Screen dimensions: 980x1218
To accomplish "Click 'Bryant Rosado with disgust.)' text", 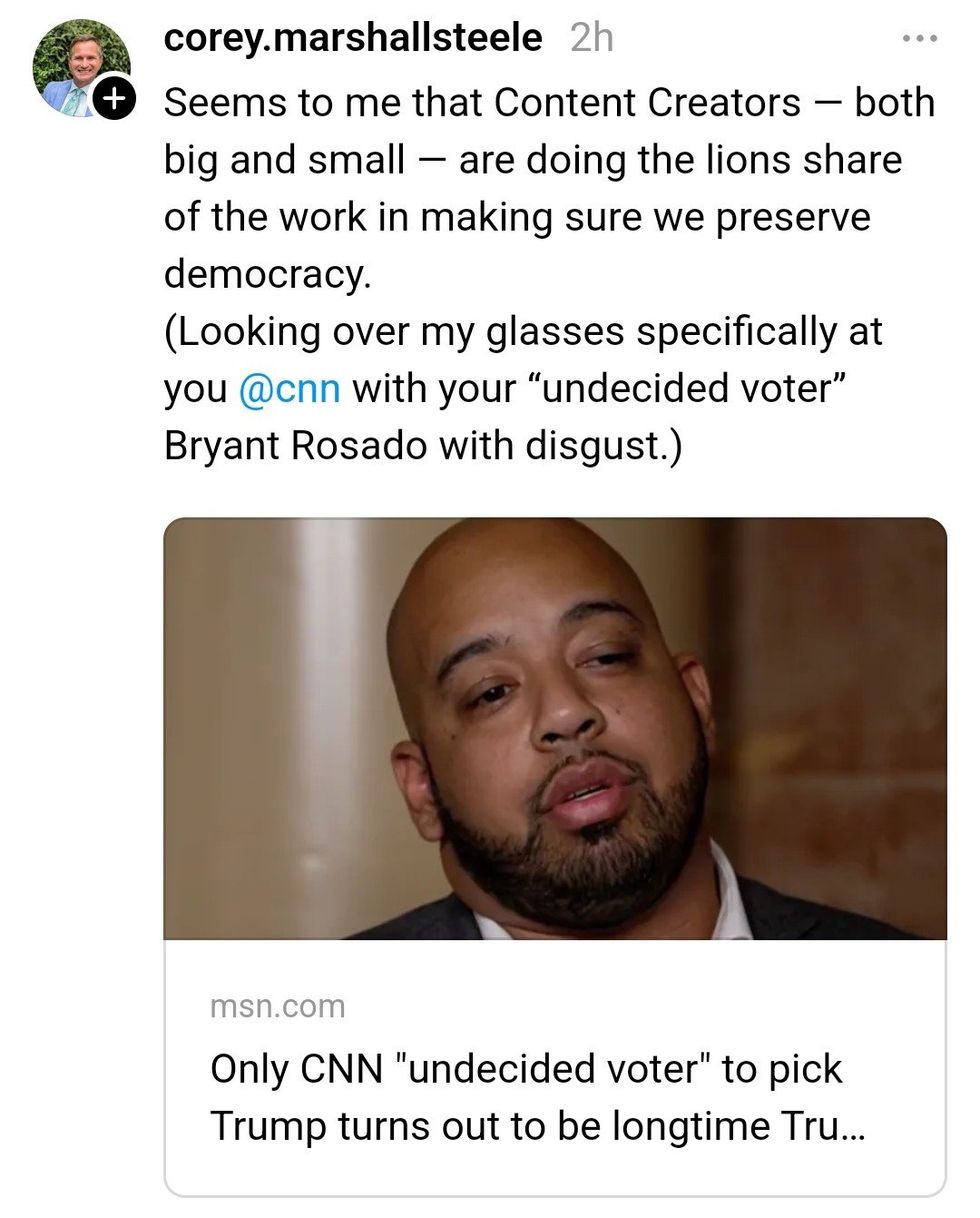I will tap(422, 445).
